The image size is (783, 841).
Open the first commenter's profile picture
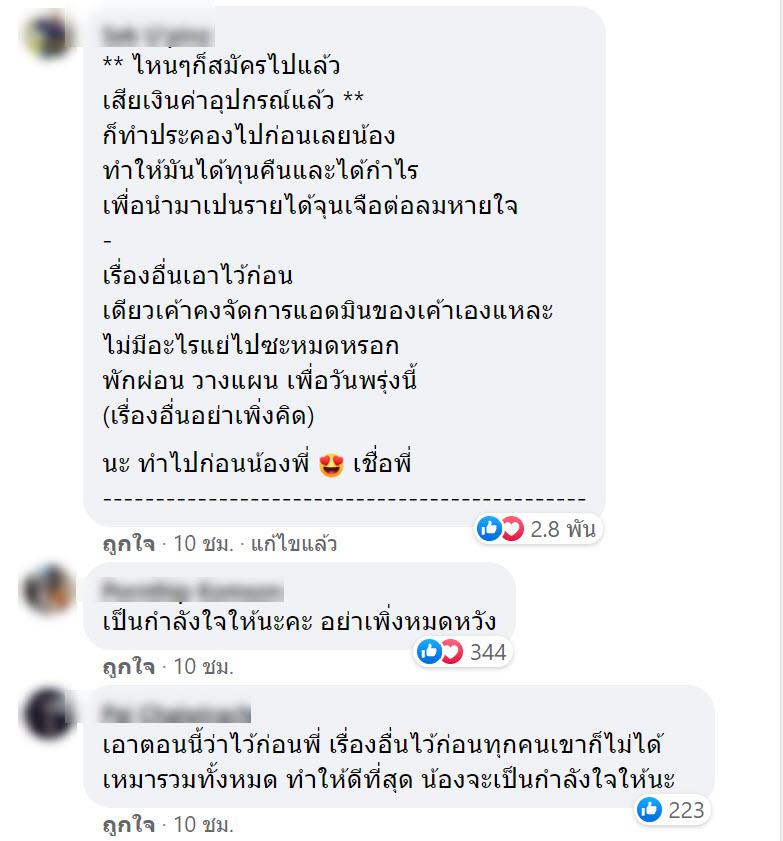pyautogui.click(x=48, y=35)
